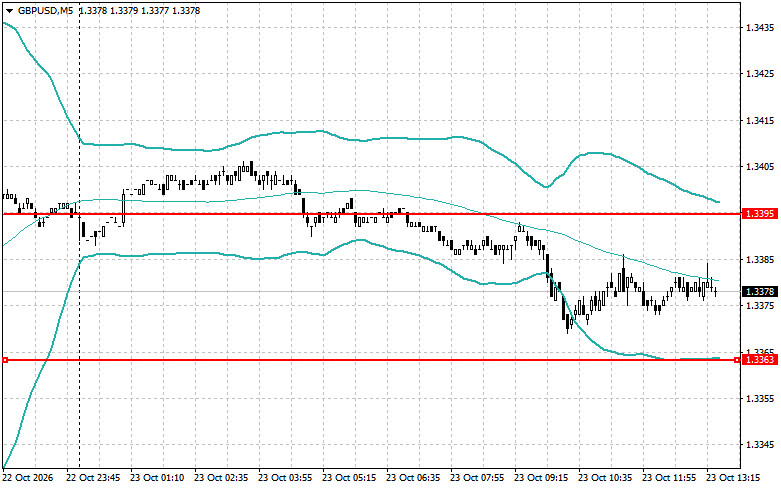Click the 23 Oct 13:15 time label

point(733,478)
